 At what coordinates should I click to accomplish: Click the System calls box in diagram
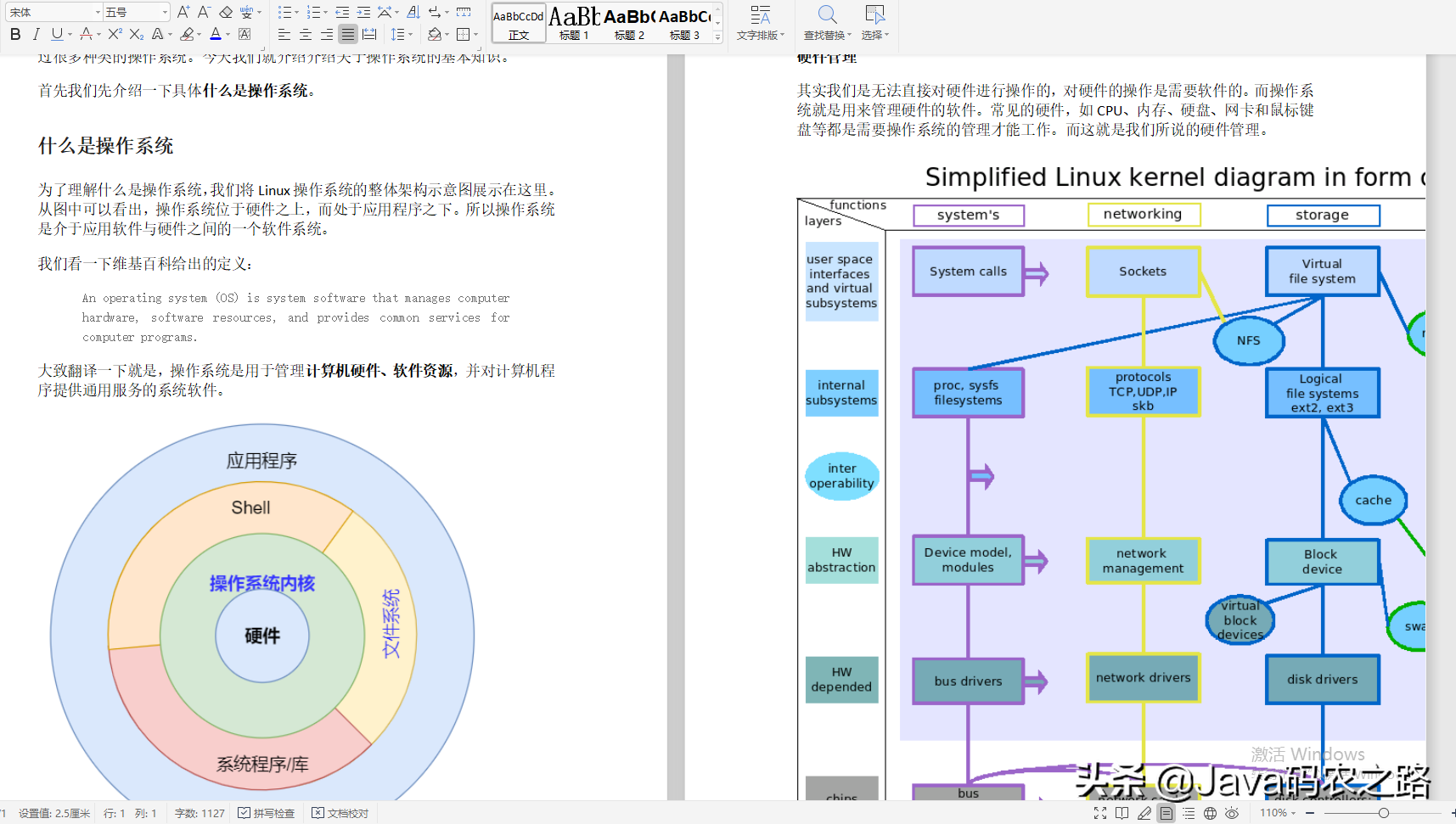click(x=968, y=272)
